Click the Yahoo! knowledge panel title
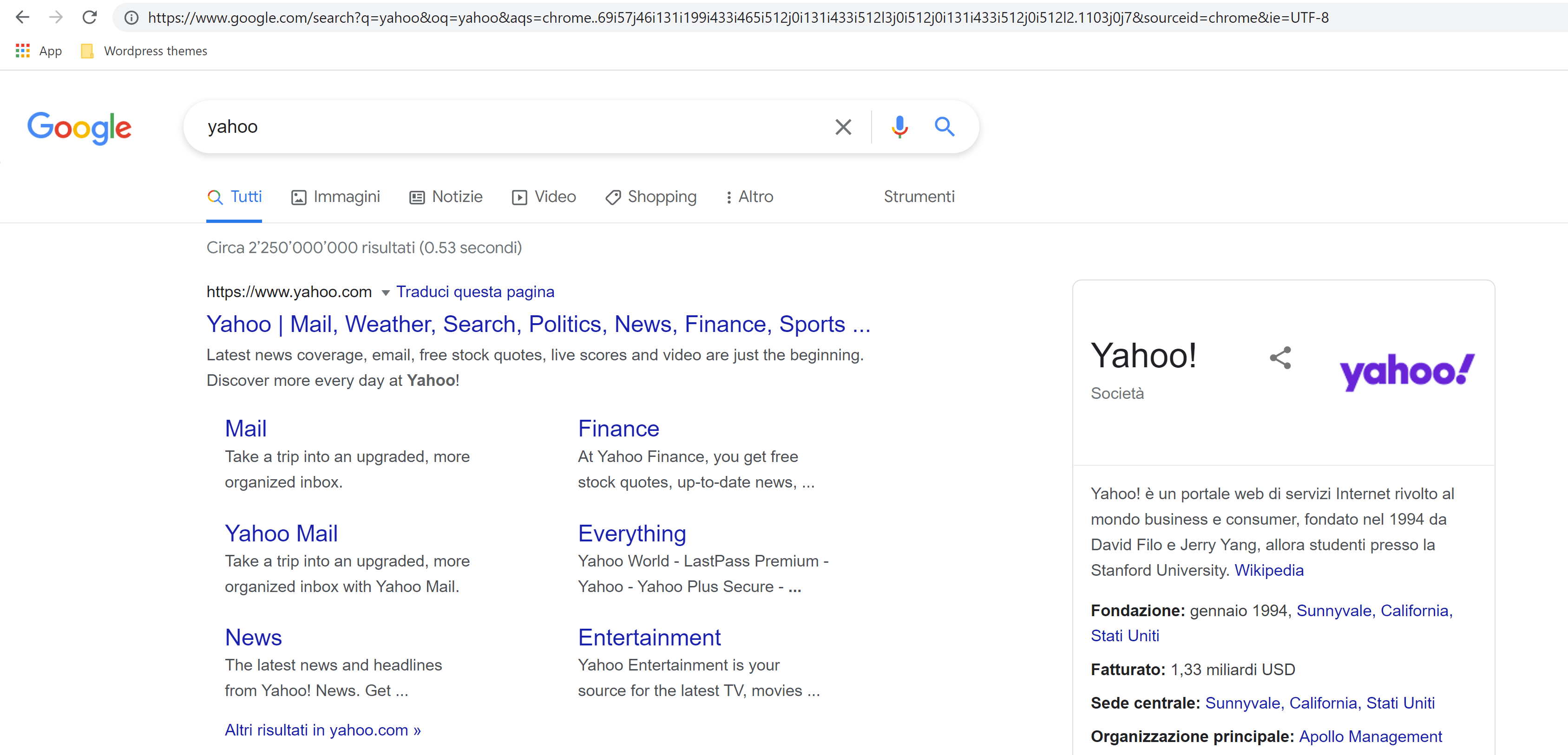This screenshot has width=1568, height=755. (1143, 356)
